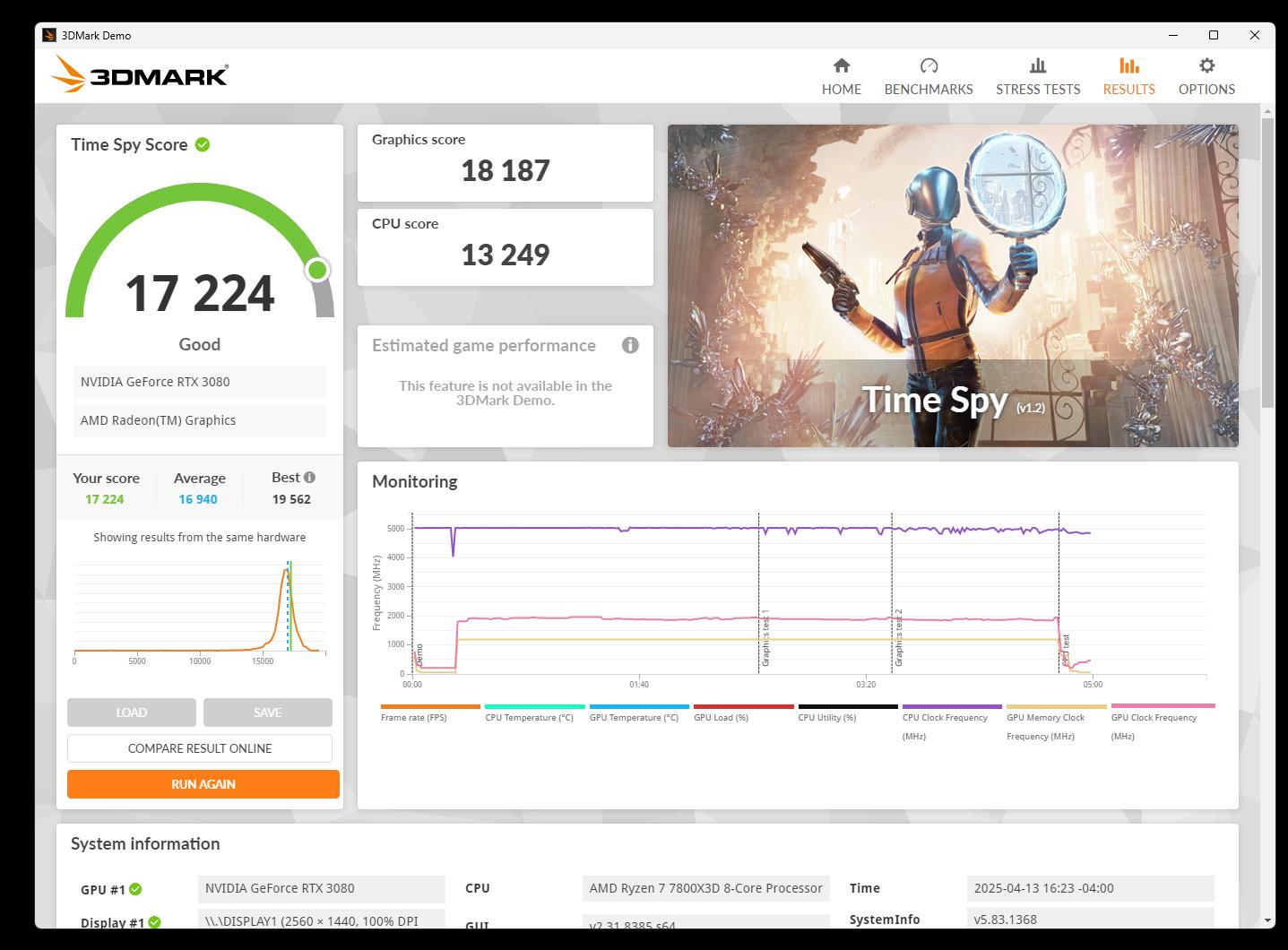Click the Graphics test 1 marker in chart
The image size is (1288, 950).
pyautogui.click(x=765, y=638)
